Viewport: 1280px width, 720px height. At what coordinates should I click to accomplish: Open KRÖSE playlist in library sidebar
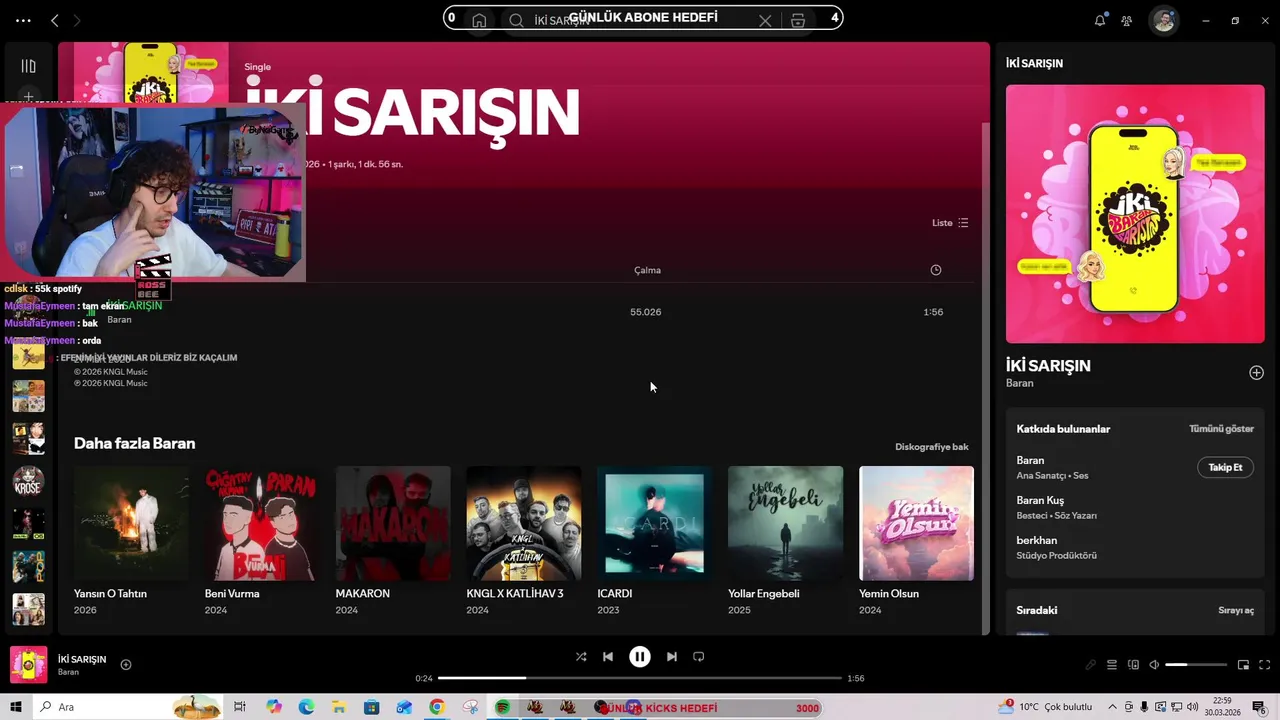point(28,481)
